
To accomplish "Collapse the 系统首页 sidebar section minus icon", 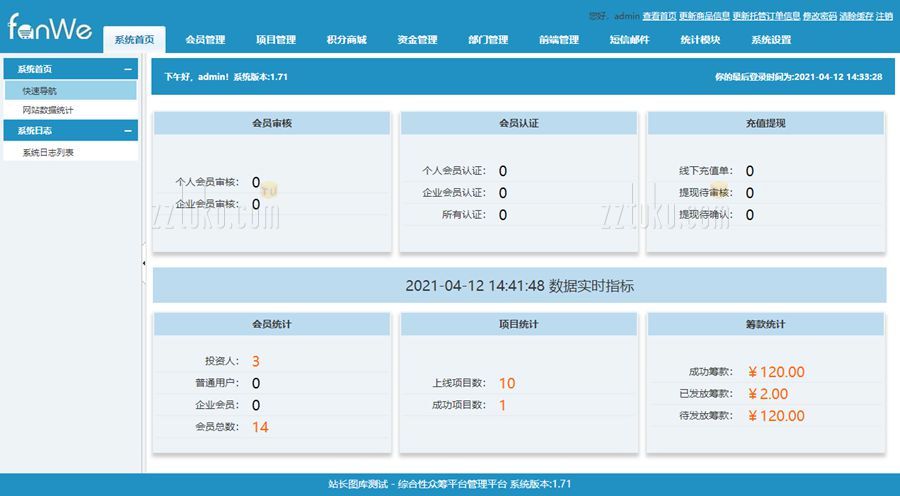I will [x=127, y=70].
